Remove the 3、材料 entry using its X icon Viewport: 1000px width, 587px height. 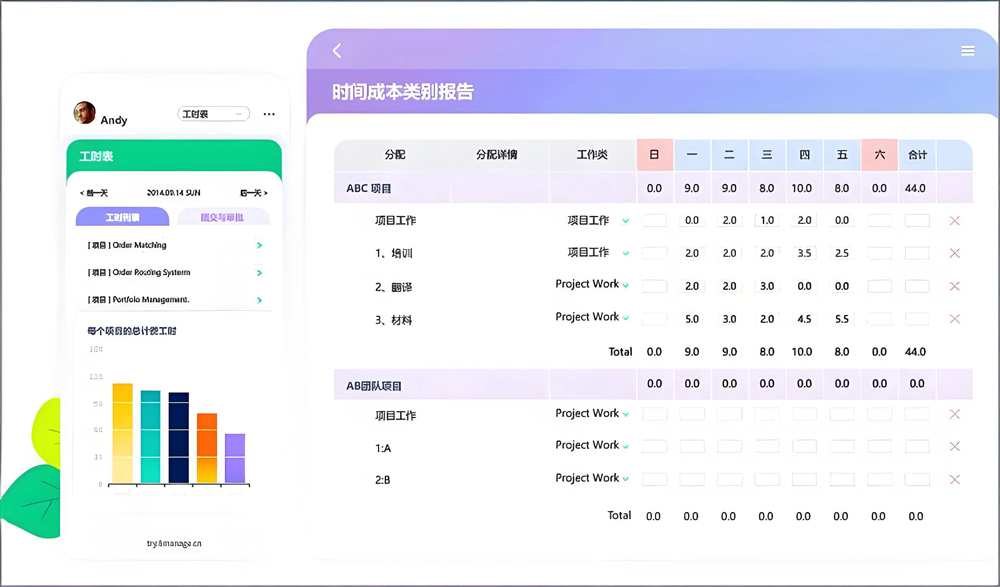pos(955,318)
